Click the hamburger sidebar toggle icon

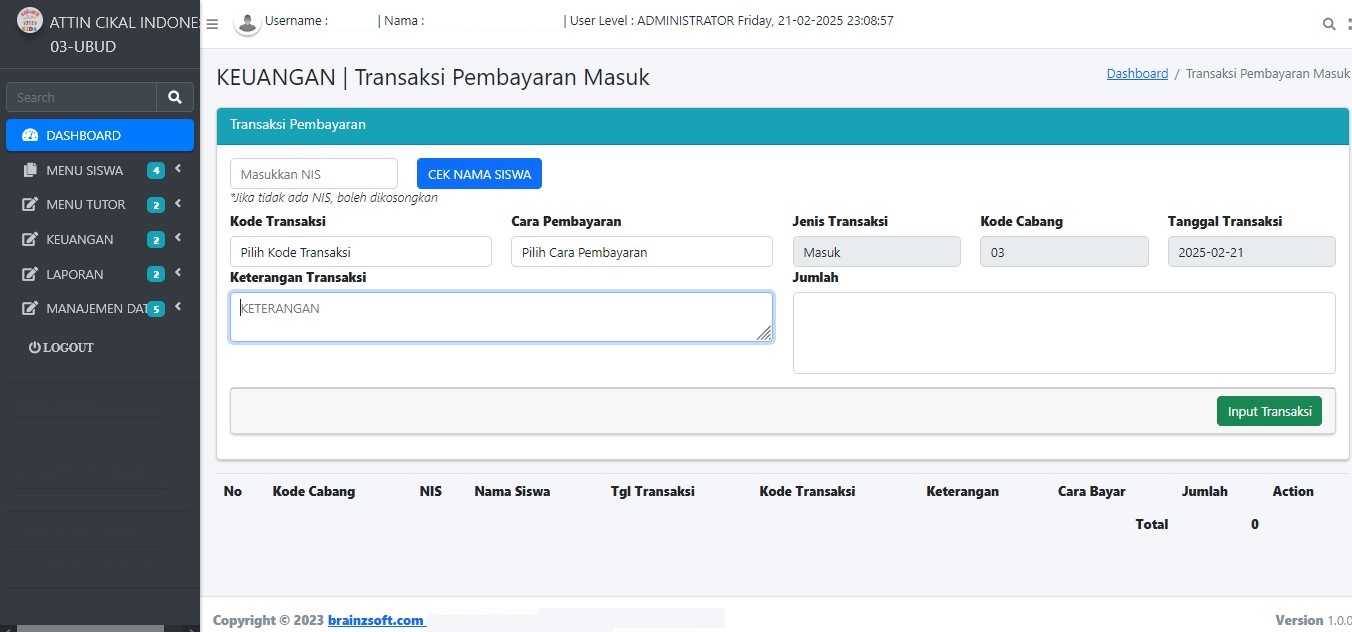[212, 24]
